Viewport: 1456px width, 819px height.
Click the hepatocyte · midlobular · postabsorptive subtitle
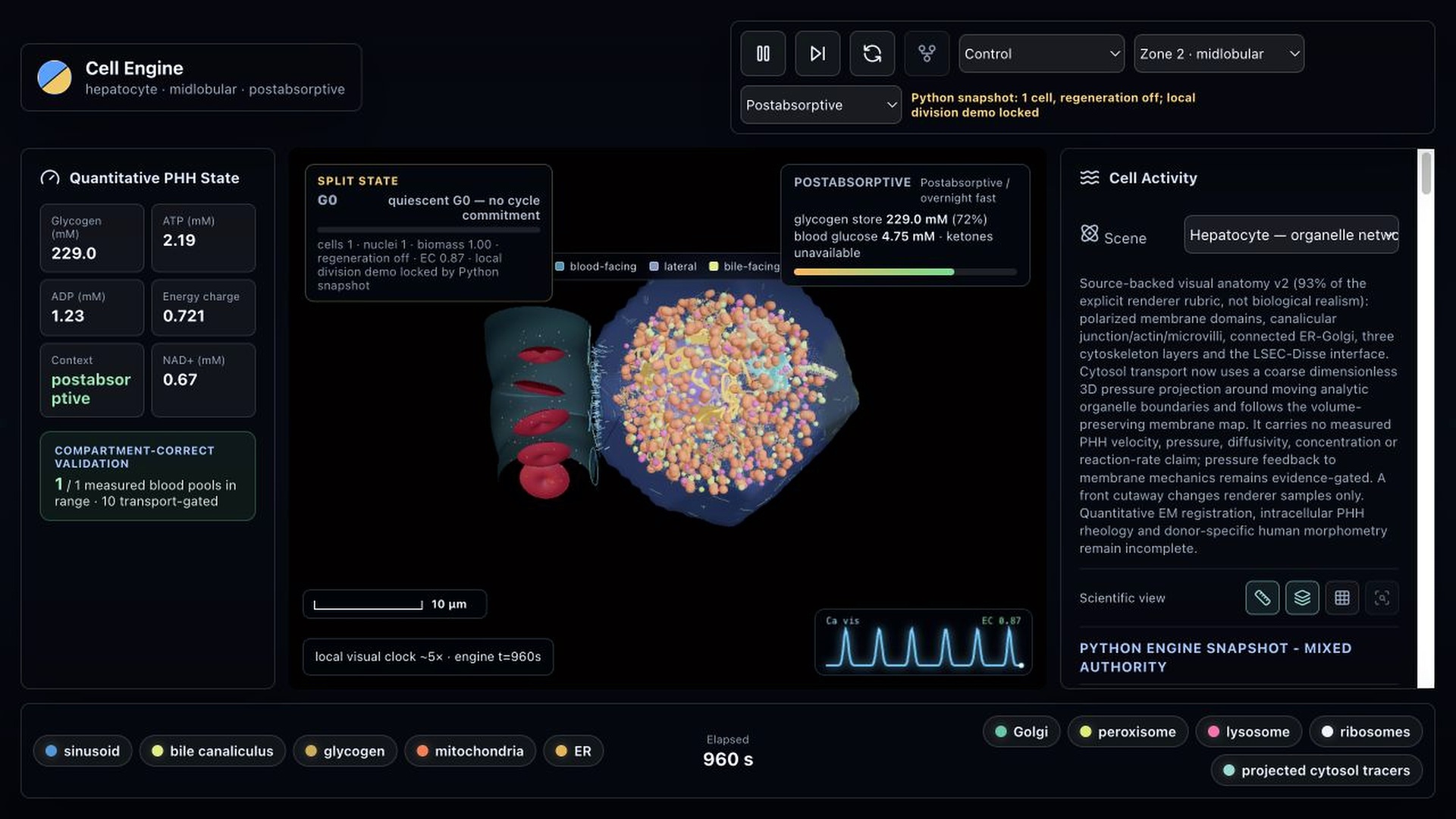(x=215, y=89)
